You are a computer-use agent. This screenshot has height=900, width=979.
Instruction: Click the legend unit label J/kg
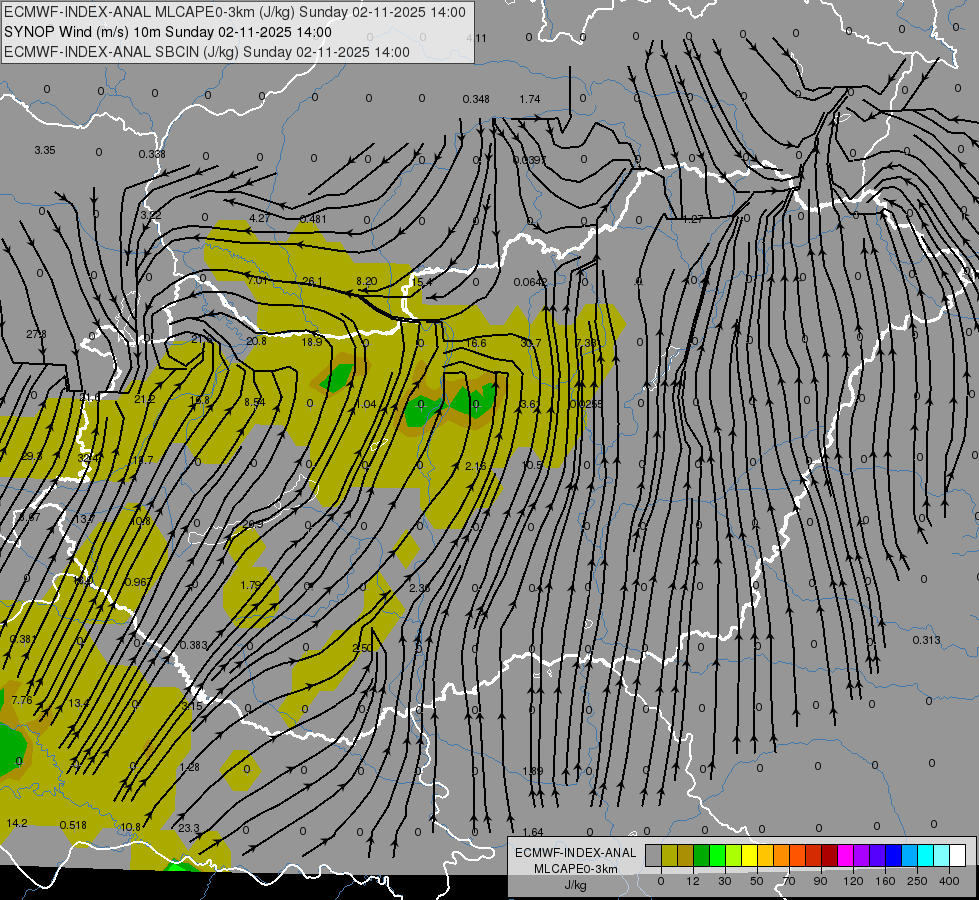[576, 885]
